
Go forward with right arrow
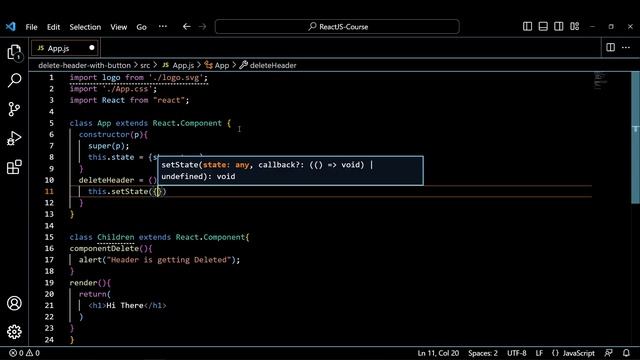pyautogui.click(x=202, y=27)
